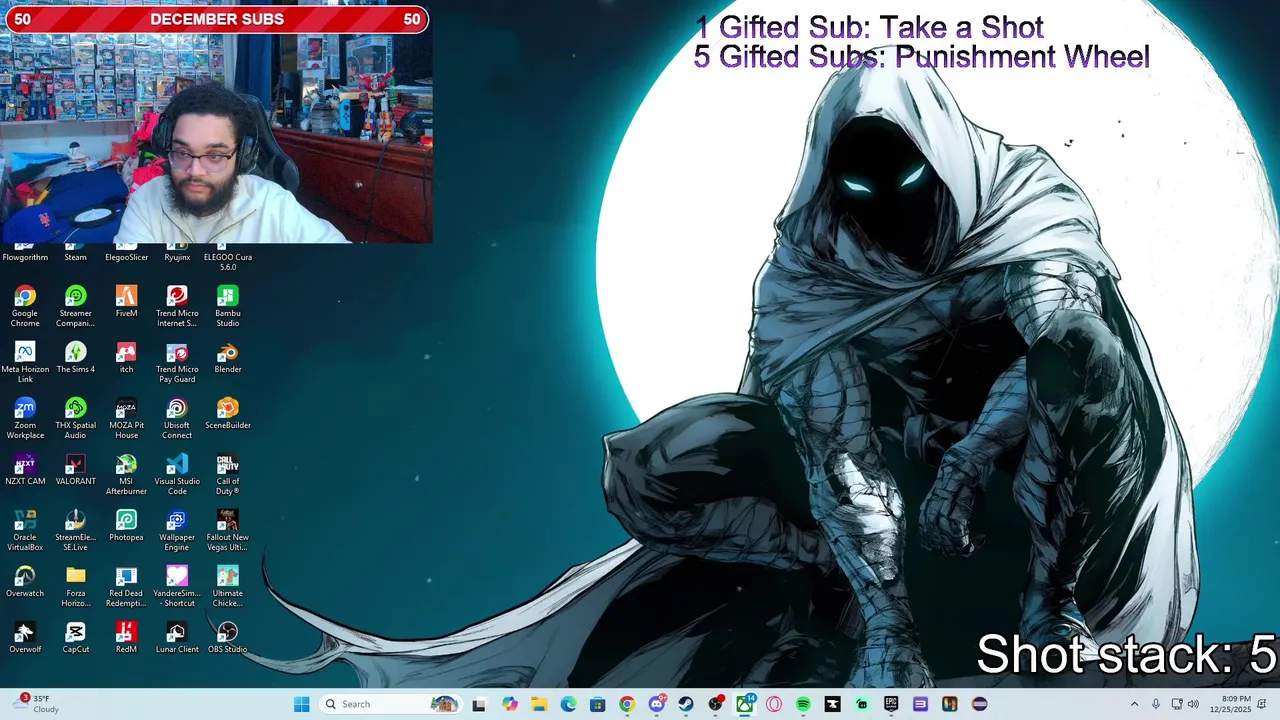1280x720 pixels.
Task: Select the StreamElements SE.Live desktop icon
Action: (75, 530)
